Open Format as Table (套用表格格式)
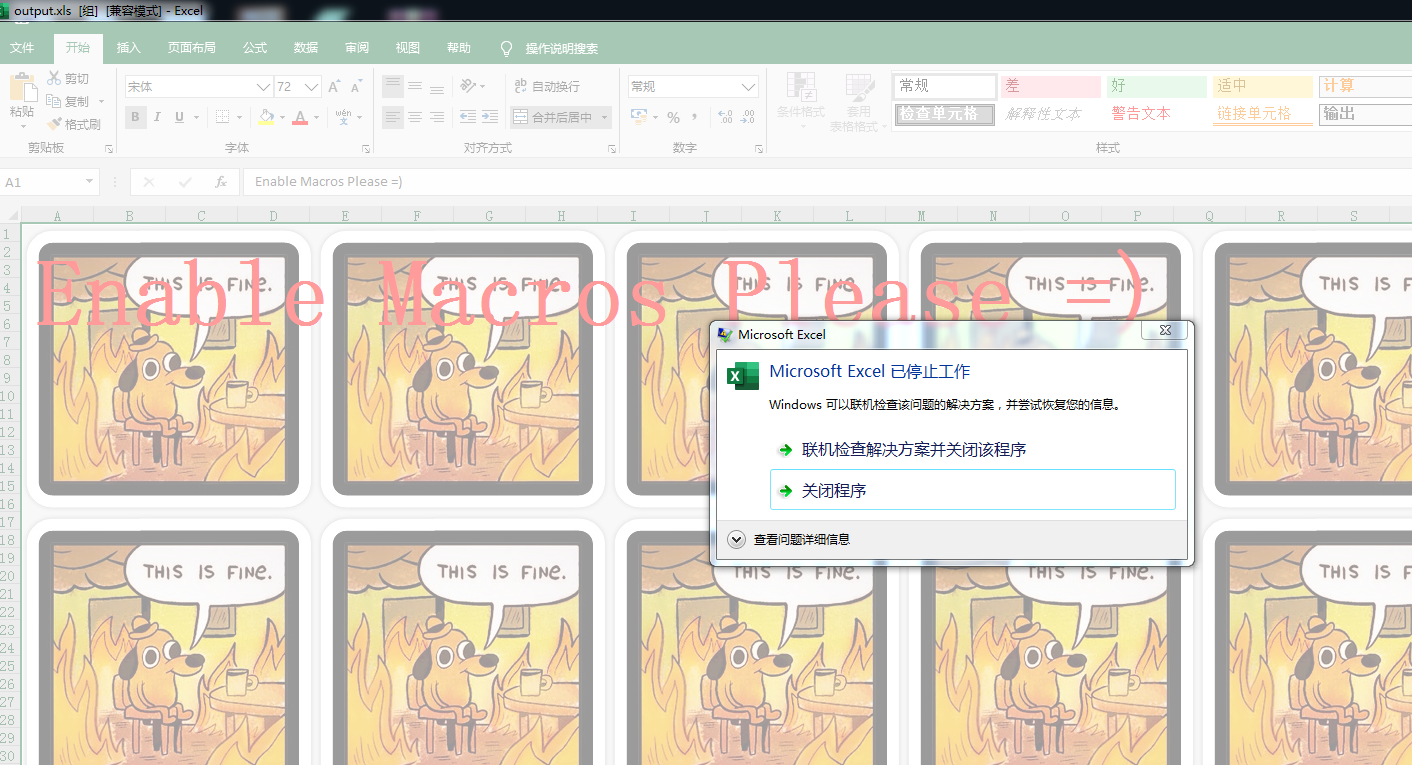 coord(859,101)
